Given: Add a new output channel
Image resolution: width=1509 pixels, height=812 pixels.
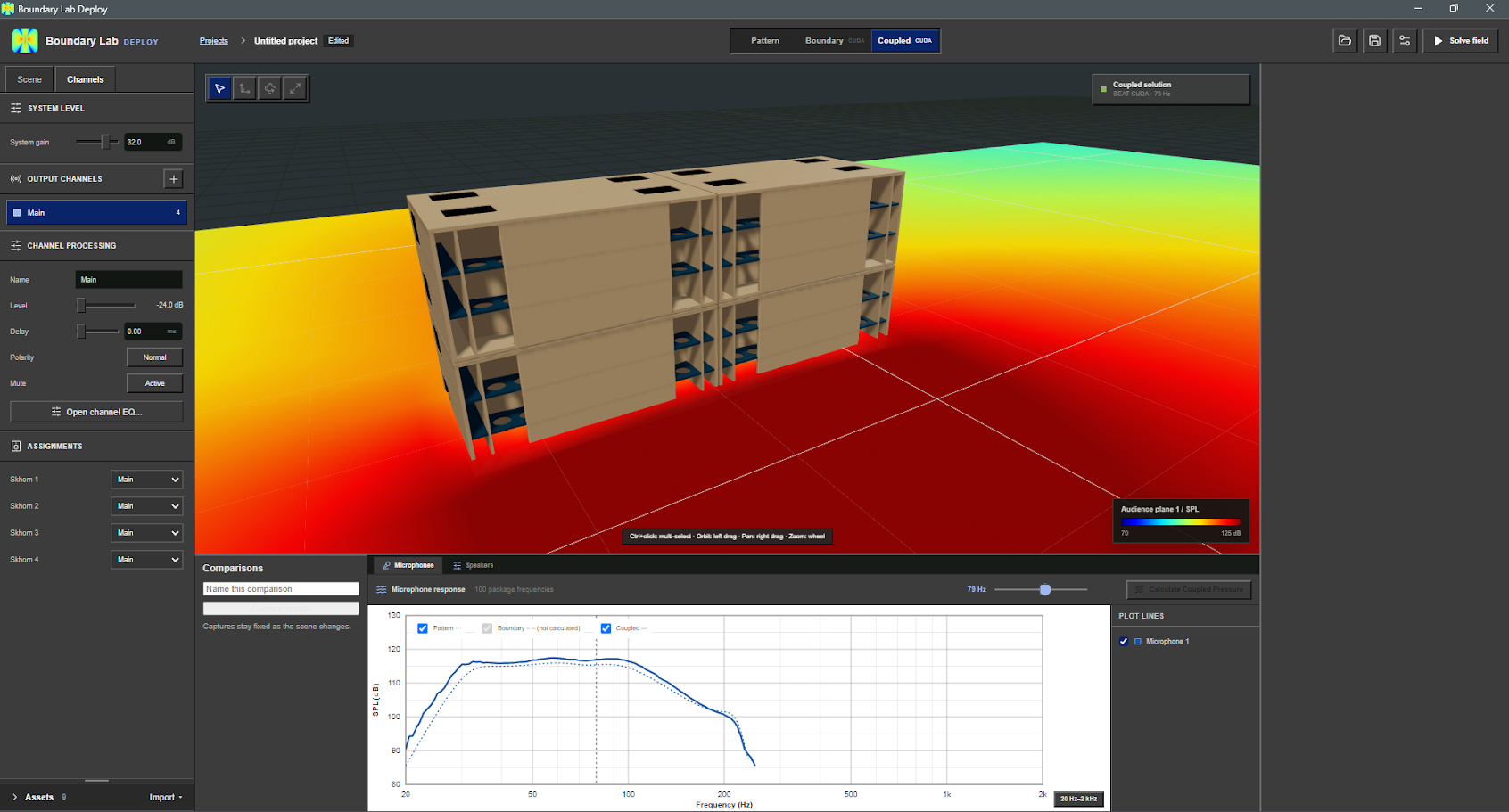Looking at the screenshot, I should [174, 179].
